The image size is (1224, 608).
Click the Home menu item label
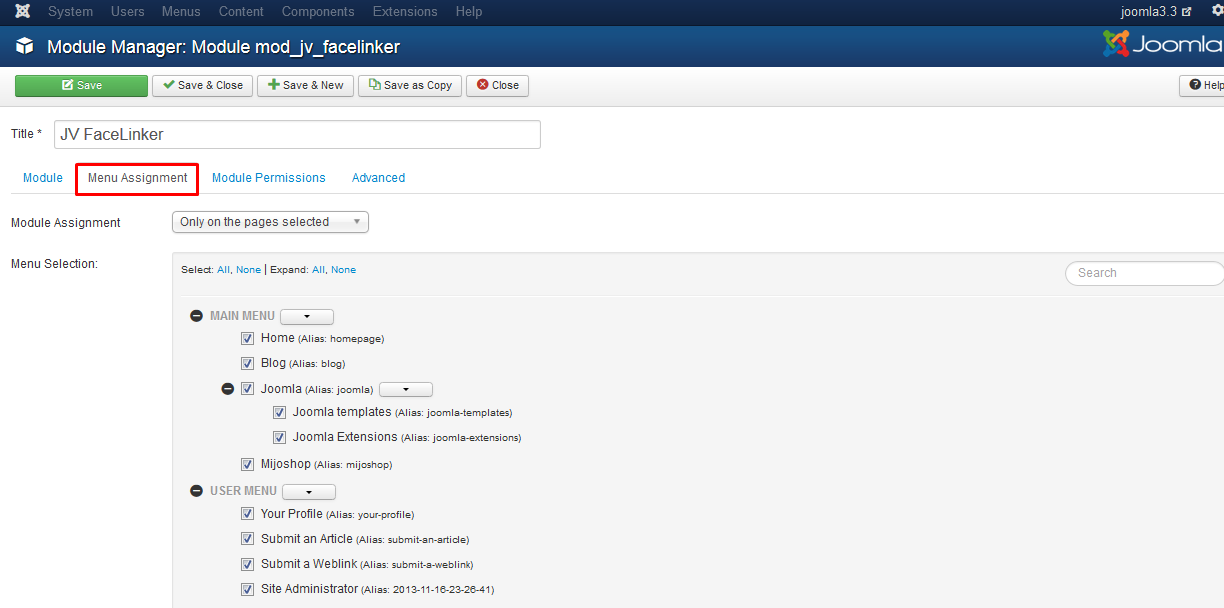[278, 338]
